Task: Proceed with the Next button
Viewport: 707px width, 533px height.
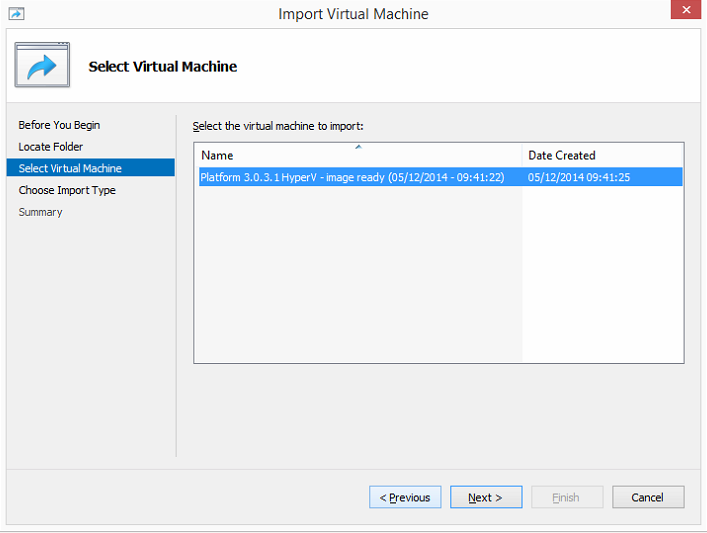Action: [485, 497]
